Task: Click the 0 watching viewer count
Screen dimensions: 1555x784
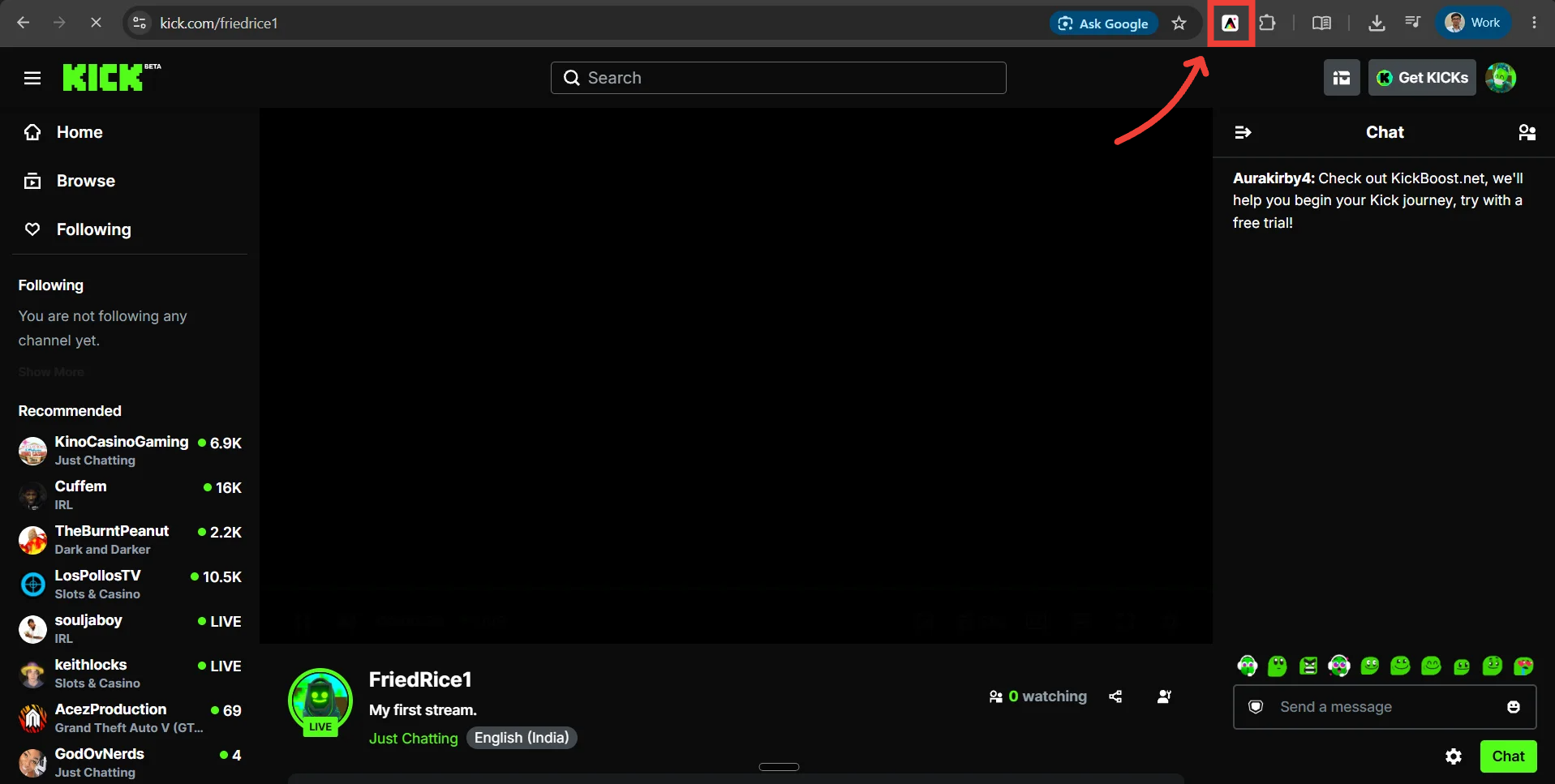Action: [x=1038, y=696]
